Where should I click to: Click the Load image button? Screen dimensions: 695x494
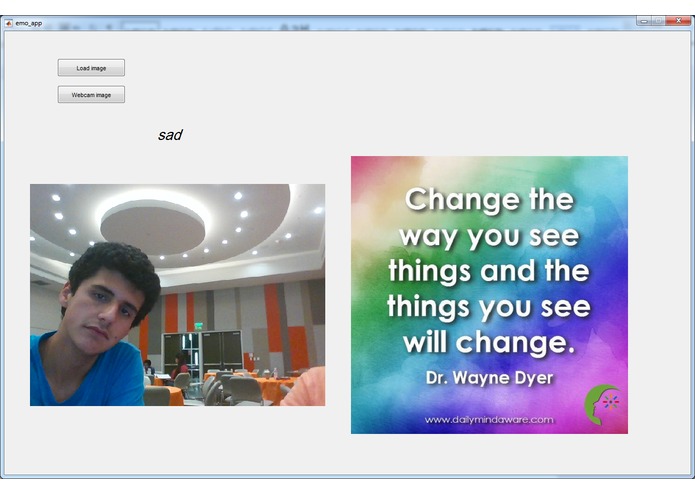pyautogui.click(x=91, y=68)
